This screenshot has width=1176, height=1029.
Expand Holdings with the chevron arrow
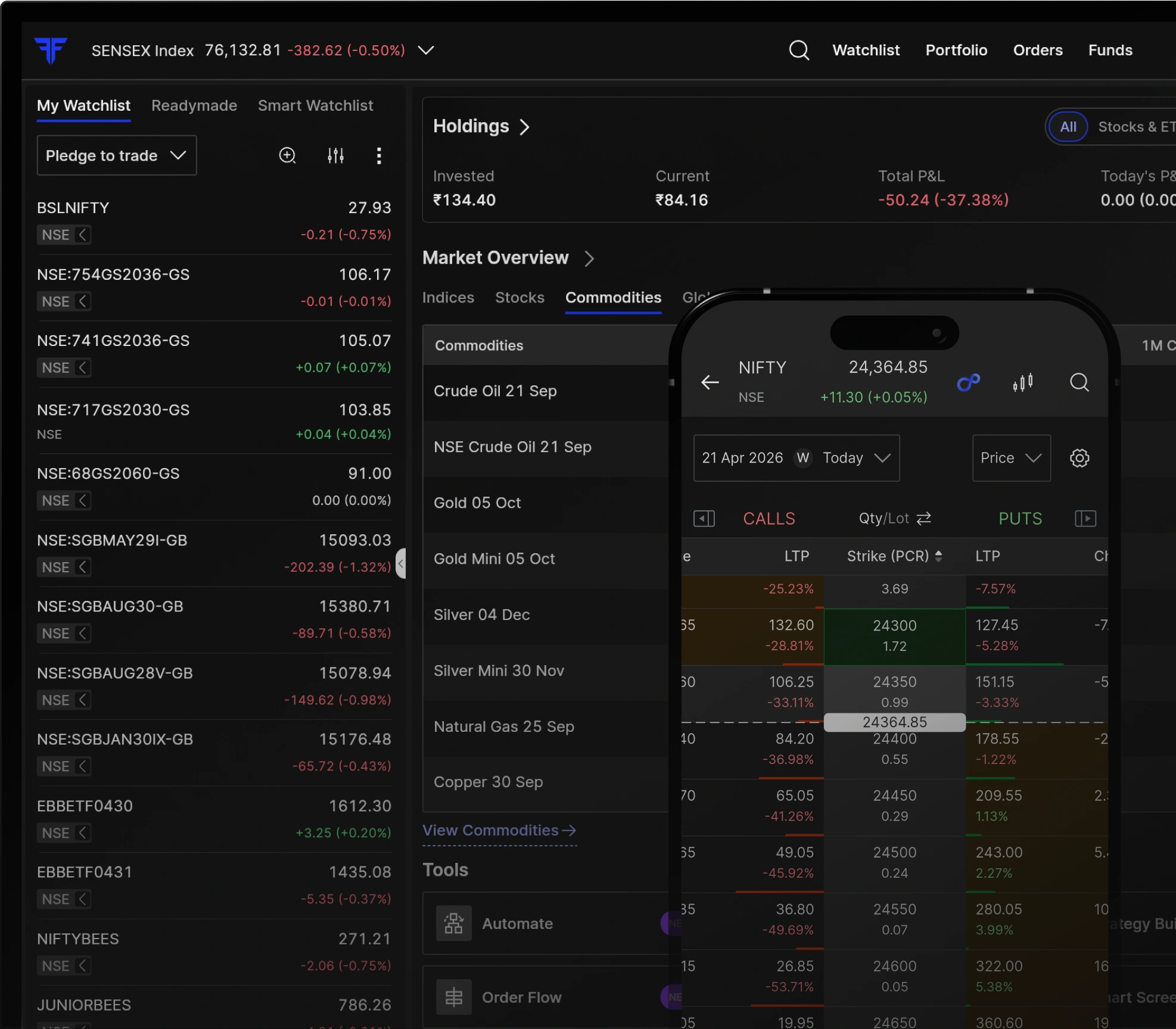coord(524,127)
